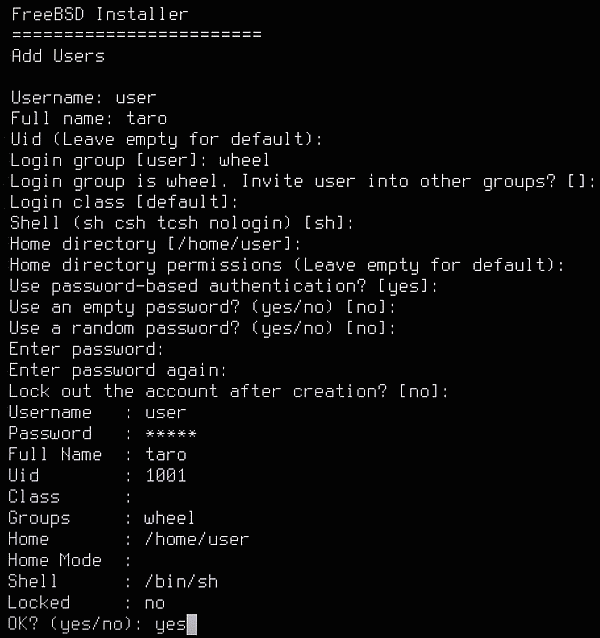Click the Full name value 'taro'
Image resolution: width=600 pixels, height=638 pixels.
click(146, 118)
